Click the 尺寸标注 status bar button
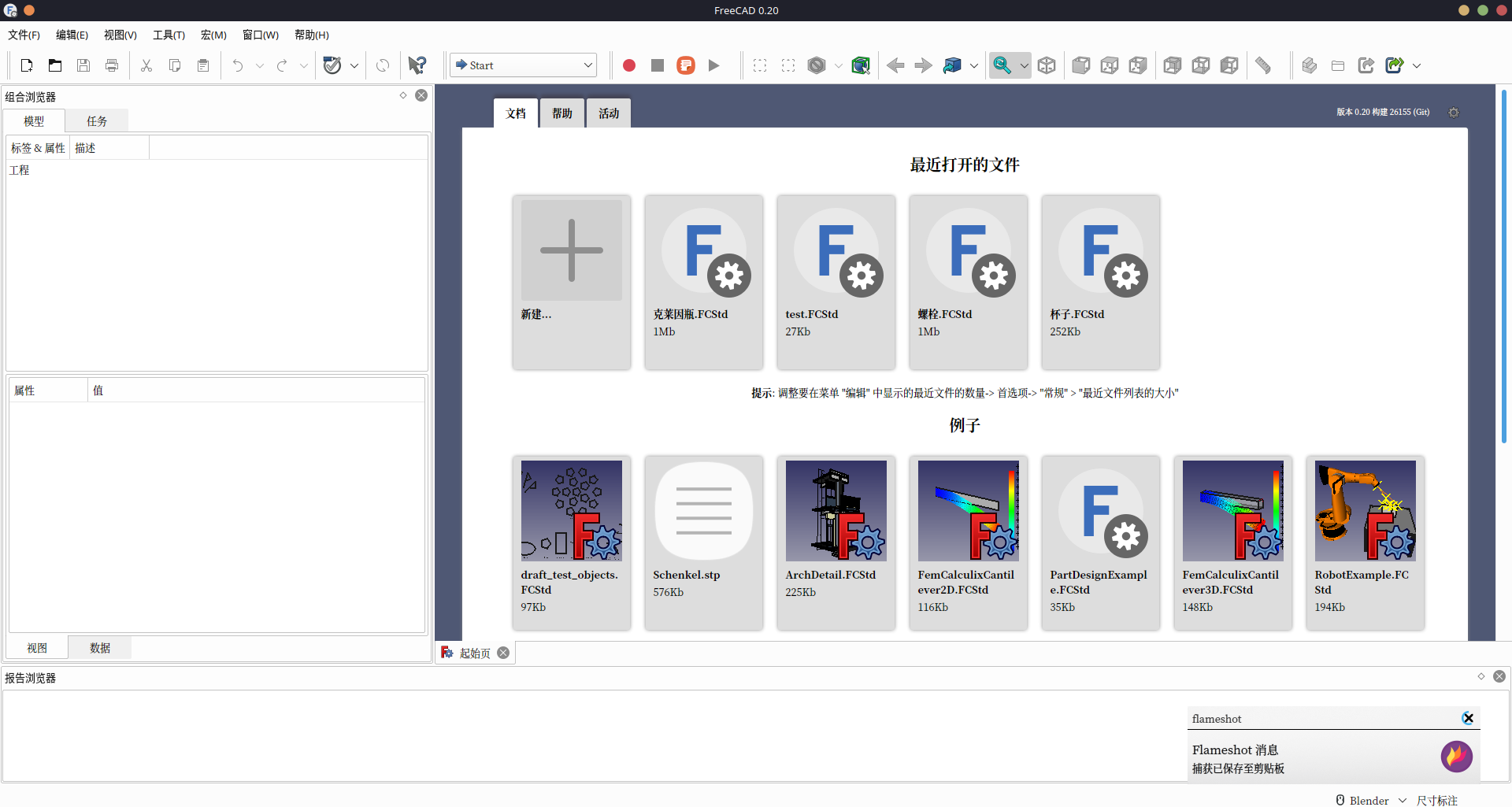Screen dimensions: 1512x807 pyautogui.click(x=1437, y=800)
